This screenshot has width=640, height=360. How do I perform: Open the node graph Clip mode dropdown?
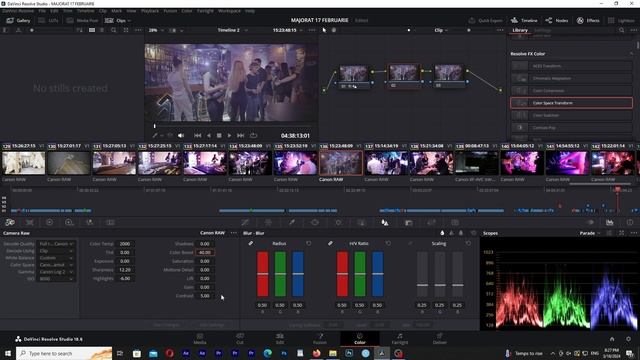(441, 30)
